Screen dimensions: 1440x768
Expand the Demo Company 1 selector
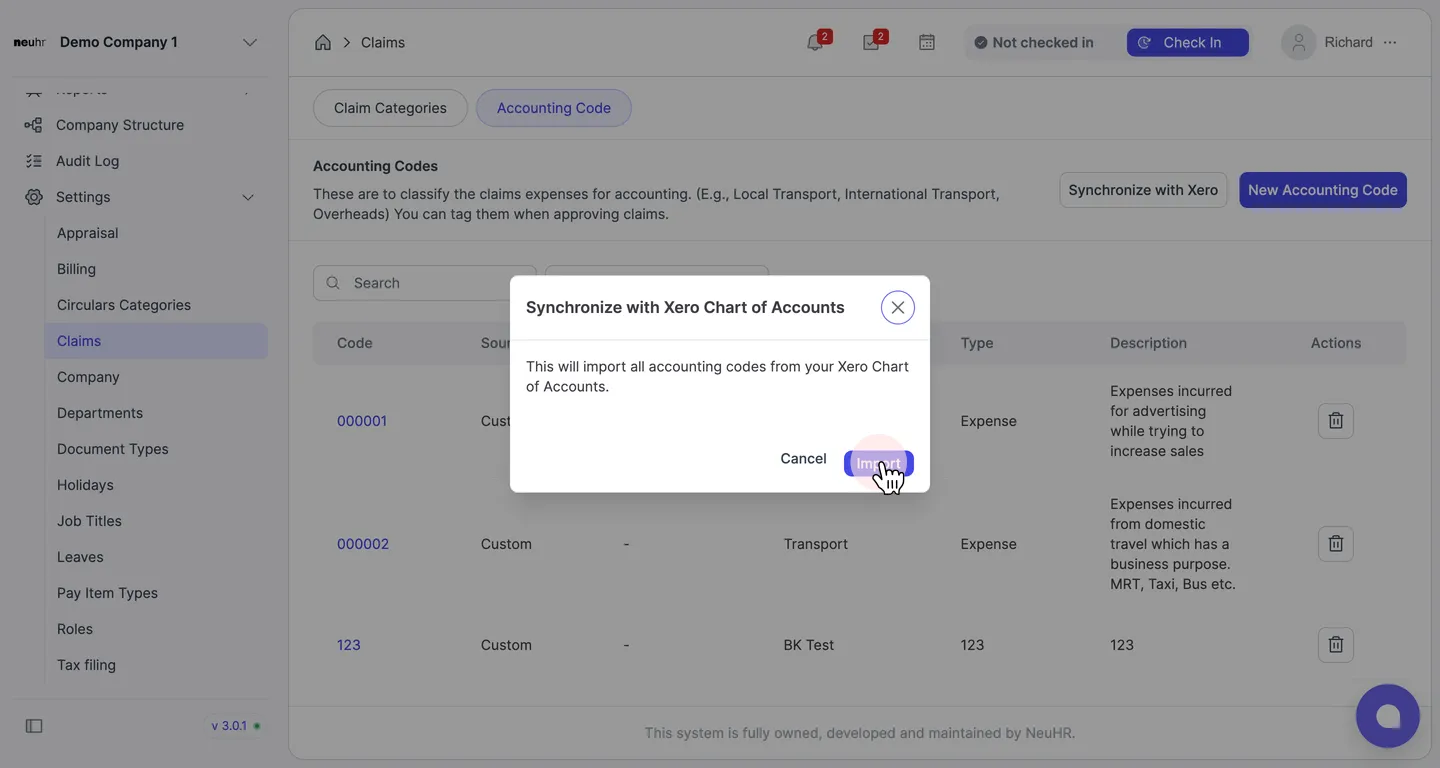click(x=250, y=42)
